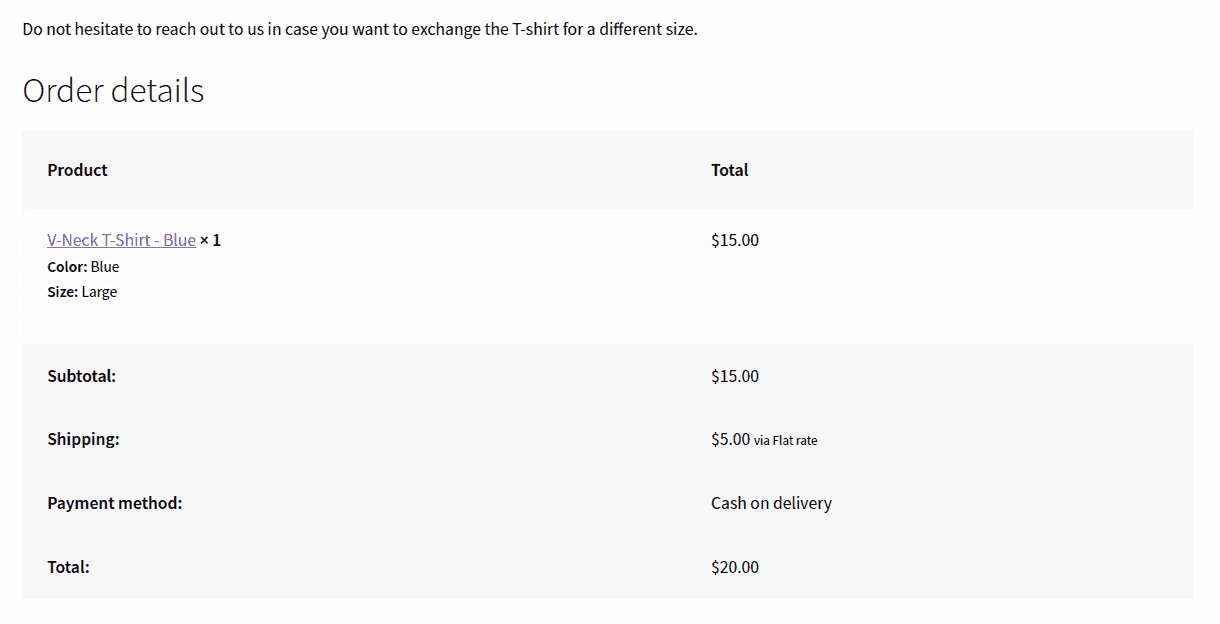This screenshot has width=1220, height=624.
Task: Click the Size: Large attribute text
Action: [82, 292]
